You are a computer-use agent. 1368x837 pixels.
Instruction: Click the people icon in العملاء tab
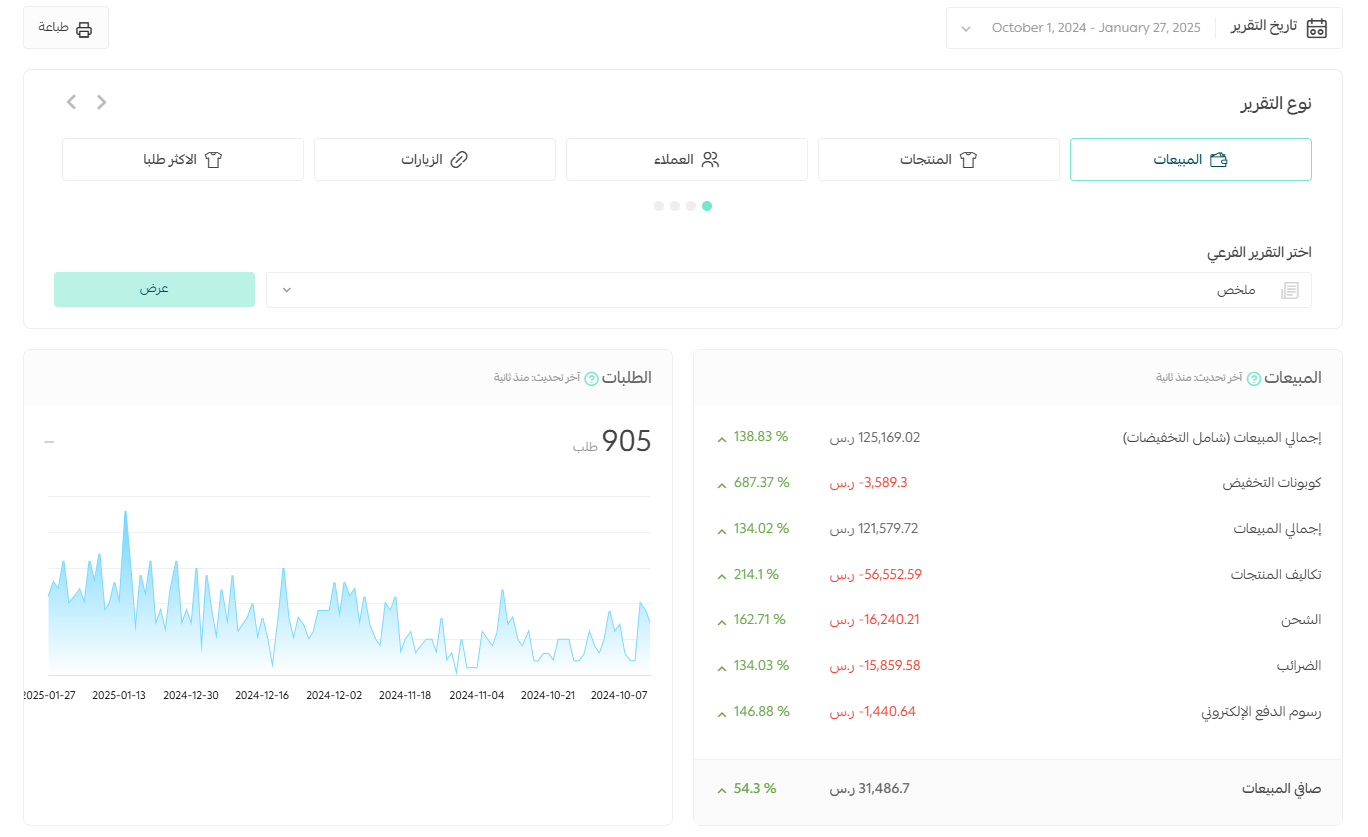click(x=710, y=160)
